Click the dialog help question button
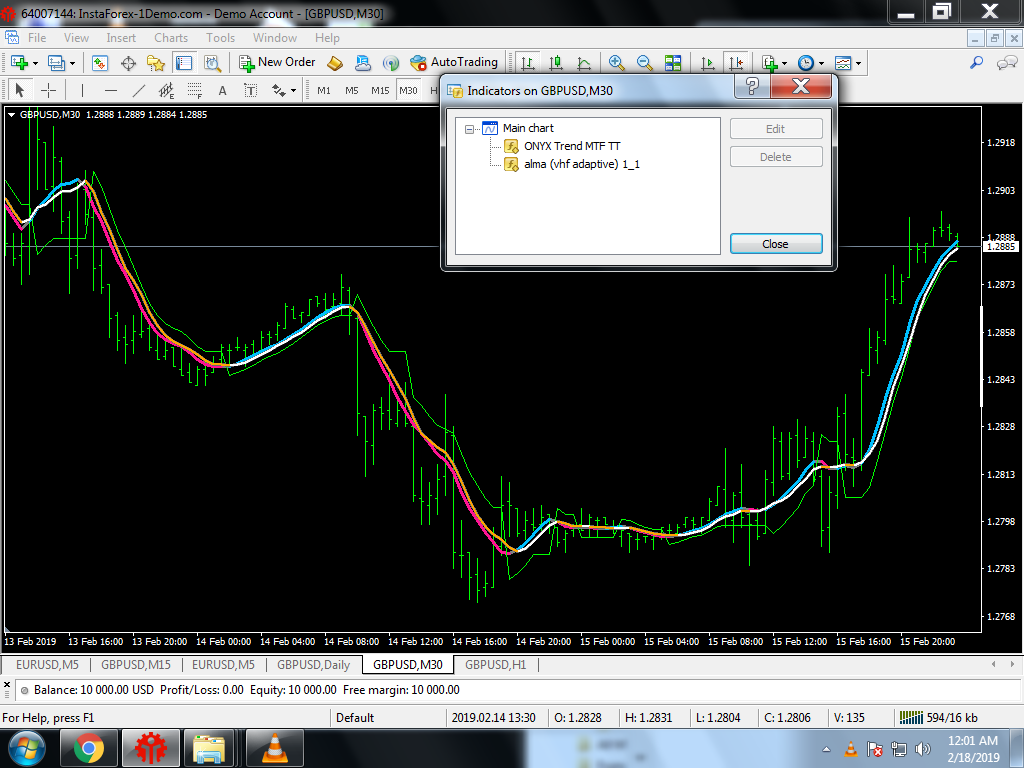The width and height of the screenshot is (1024, 768). click(x=752, y=86)
